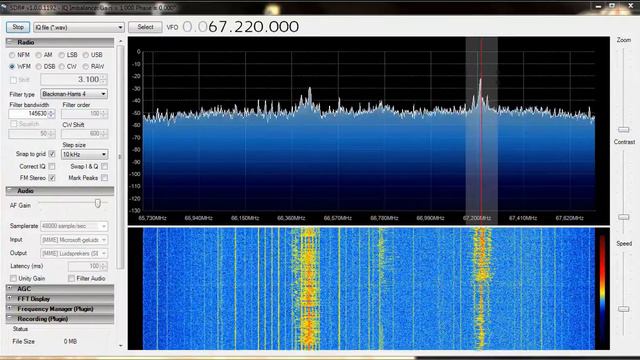The width and height of the screenshot is (640, 360).
Task: Click the File Size 0 MB value
Action: (x=70, y=341)
